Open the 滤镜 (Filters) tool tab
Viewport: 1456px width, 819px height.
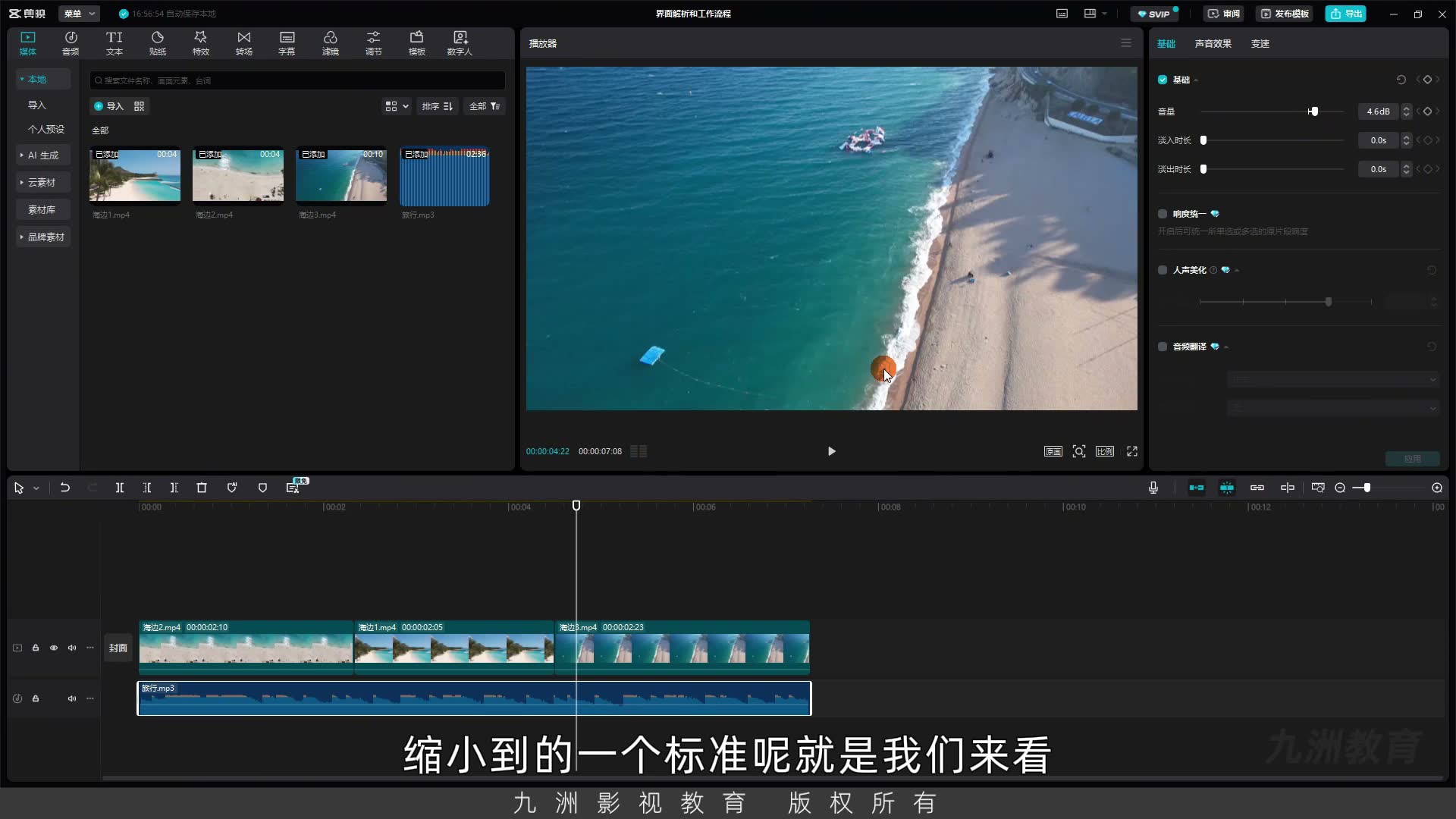(x=330, y=43)
